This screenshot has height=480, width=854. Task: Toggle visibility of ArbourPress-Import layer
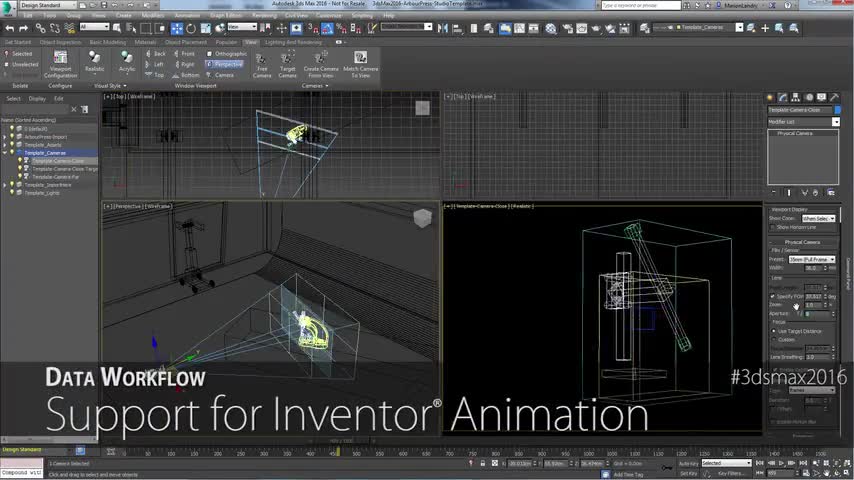(12, 137)
